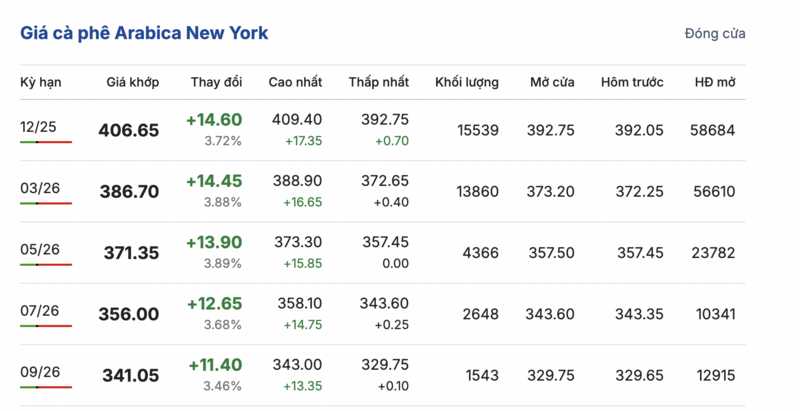Screen dimensions: 800x411
Task: Click the "HĐ mở" column header
Action: (x=713, y=82)
